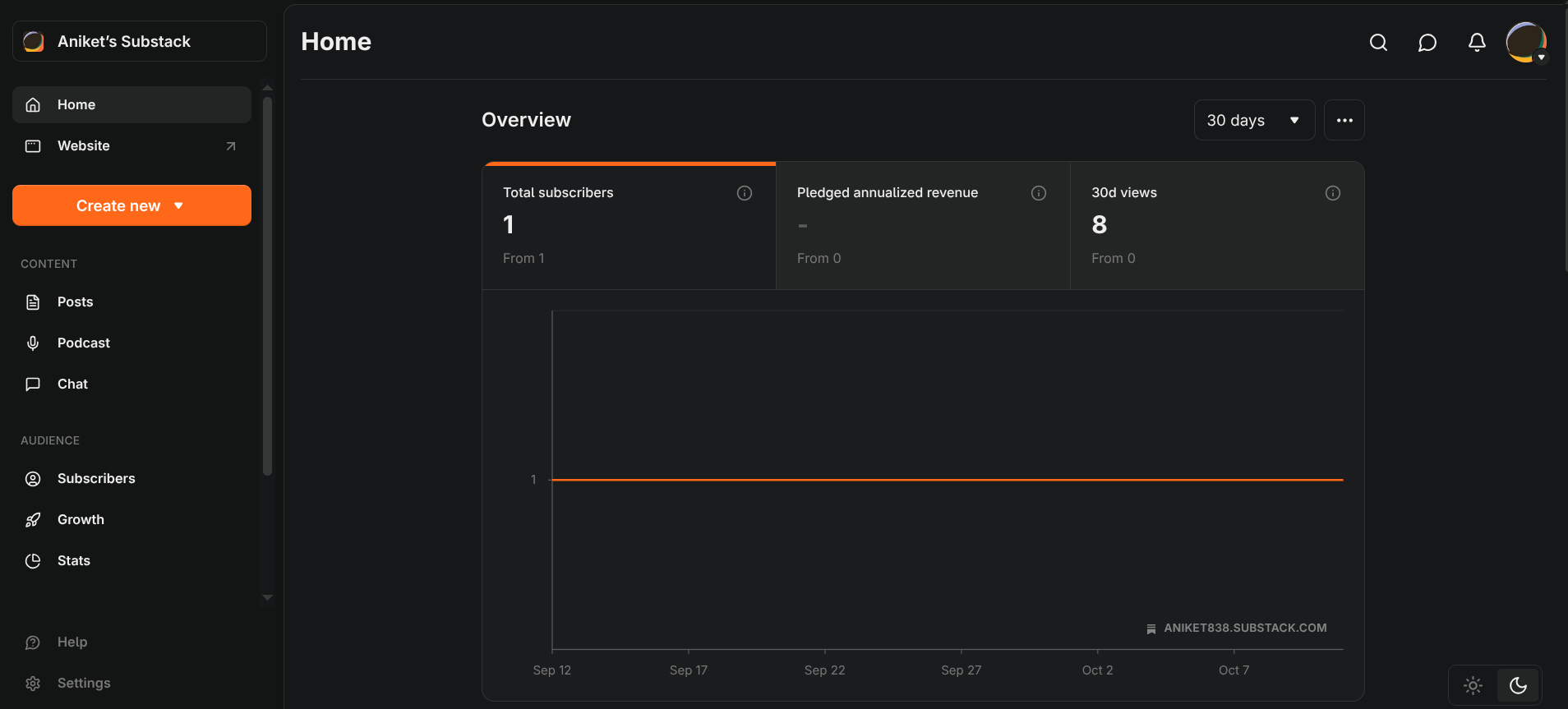Click the search magnifier icon
This screenshot has height=709, width=1568.
pyautogui.click(x=1378, y=43)
